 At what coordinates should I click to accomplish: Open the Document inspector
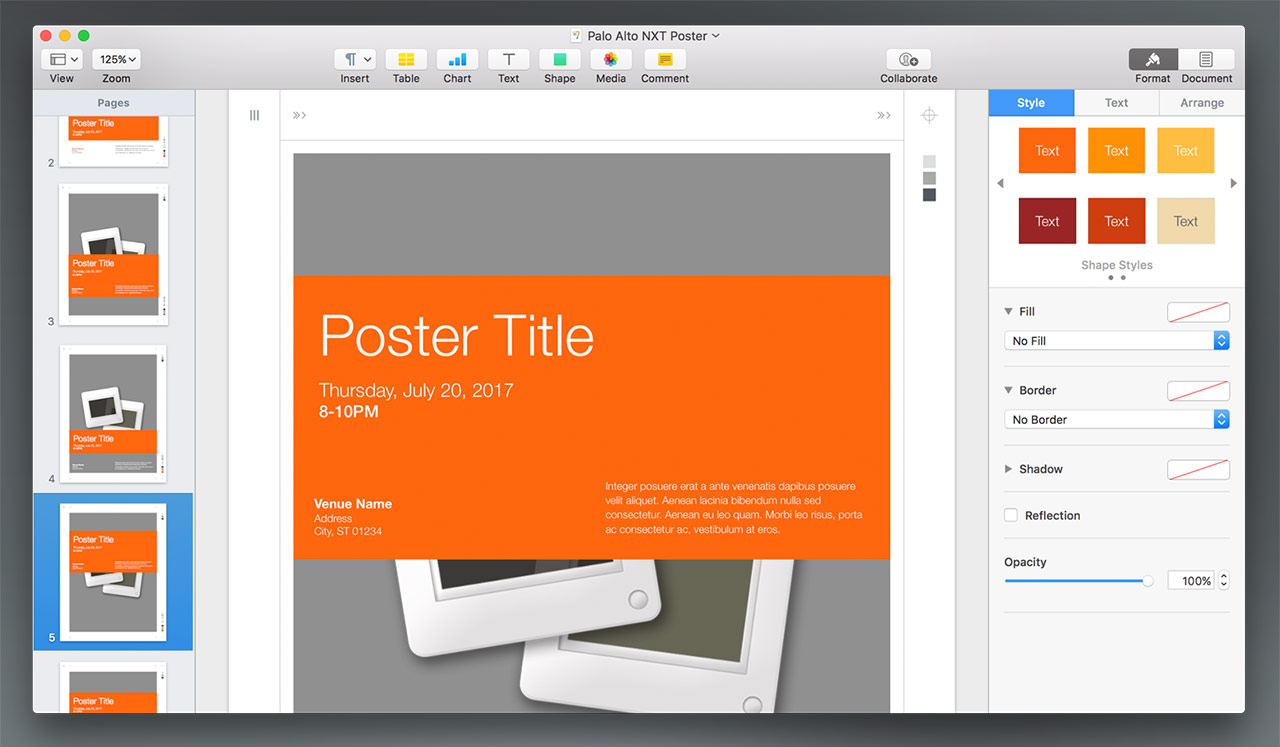click(x=1206, y=60)
